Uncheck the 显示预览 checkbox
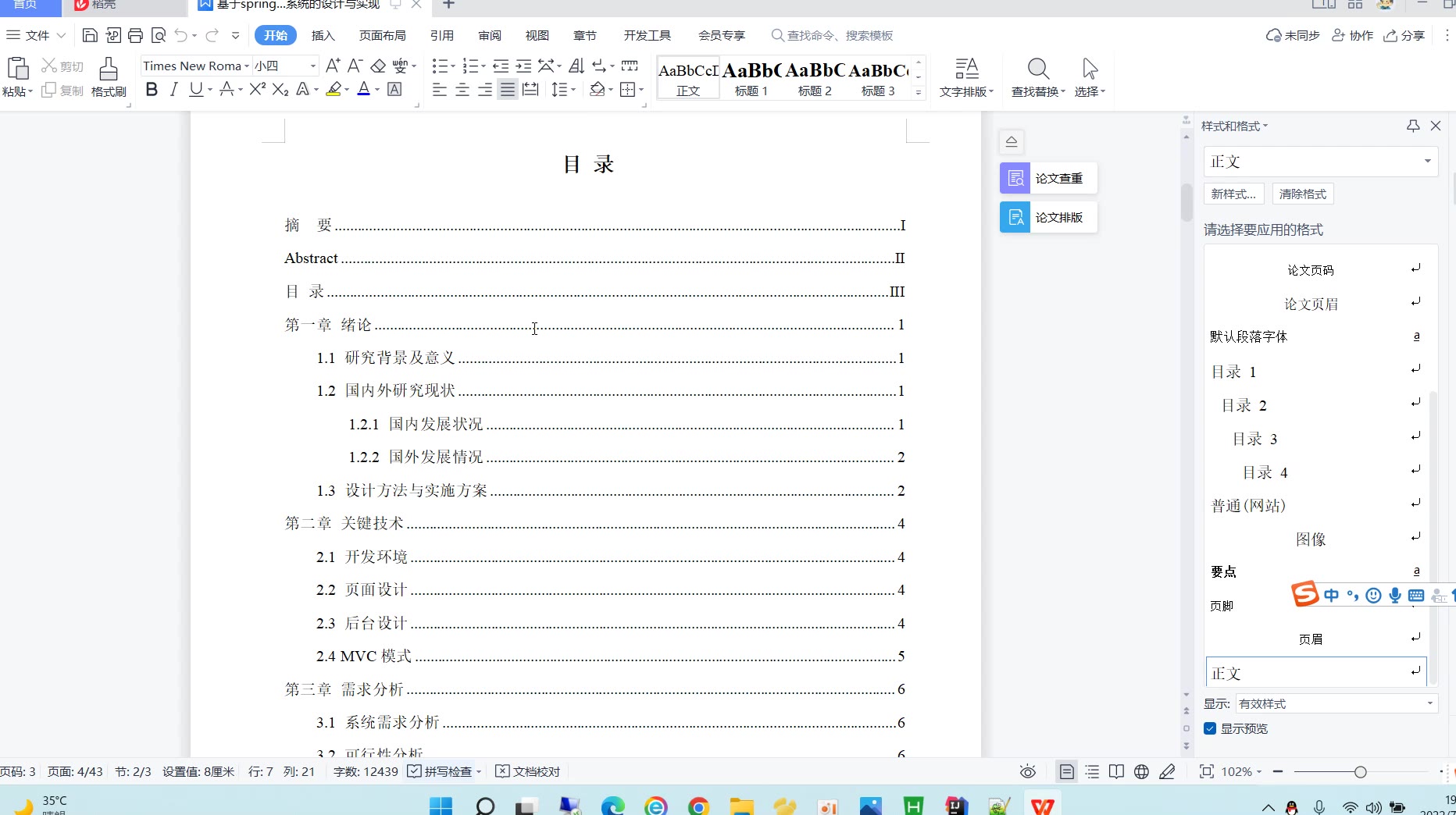1456x815 pixels. pos(1210,728)
